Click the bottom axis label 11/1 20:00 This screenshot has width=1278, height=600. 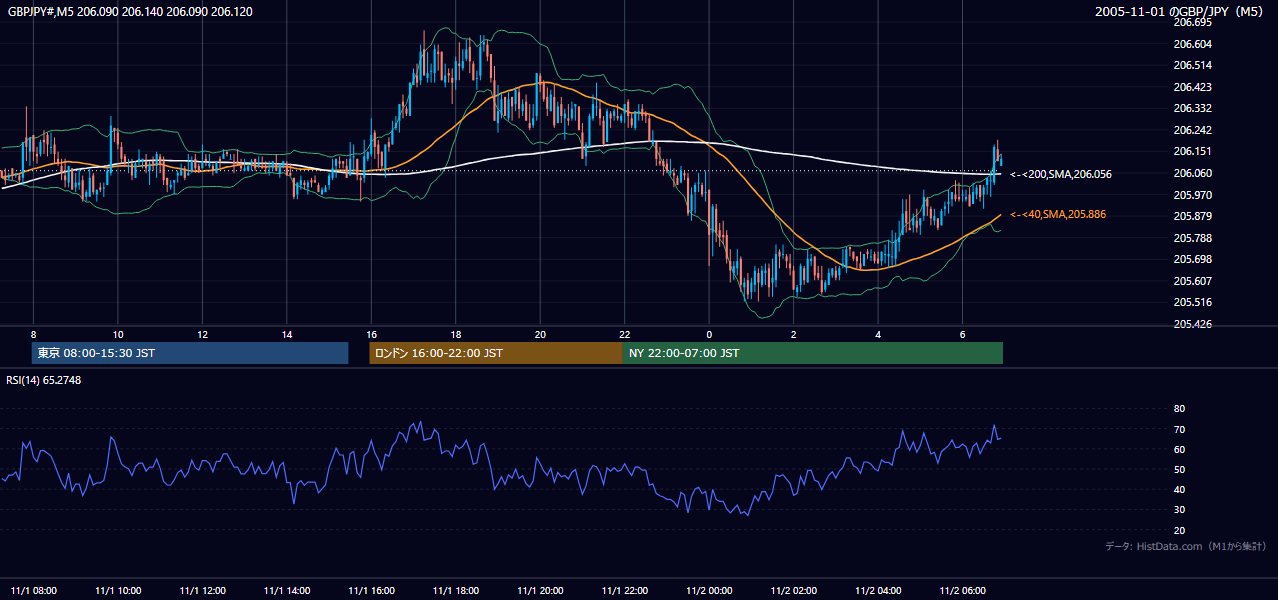tap(540, 590)
